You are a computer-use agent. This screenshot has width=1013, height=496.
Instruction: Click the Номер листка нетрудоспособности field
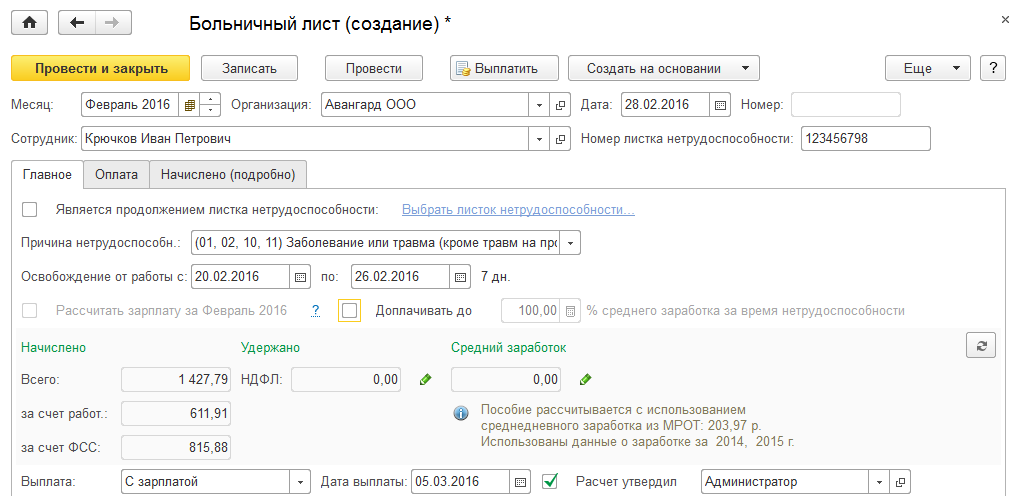pyautogui.click(x=864, y=138)
